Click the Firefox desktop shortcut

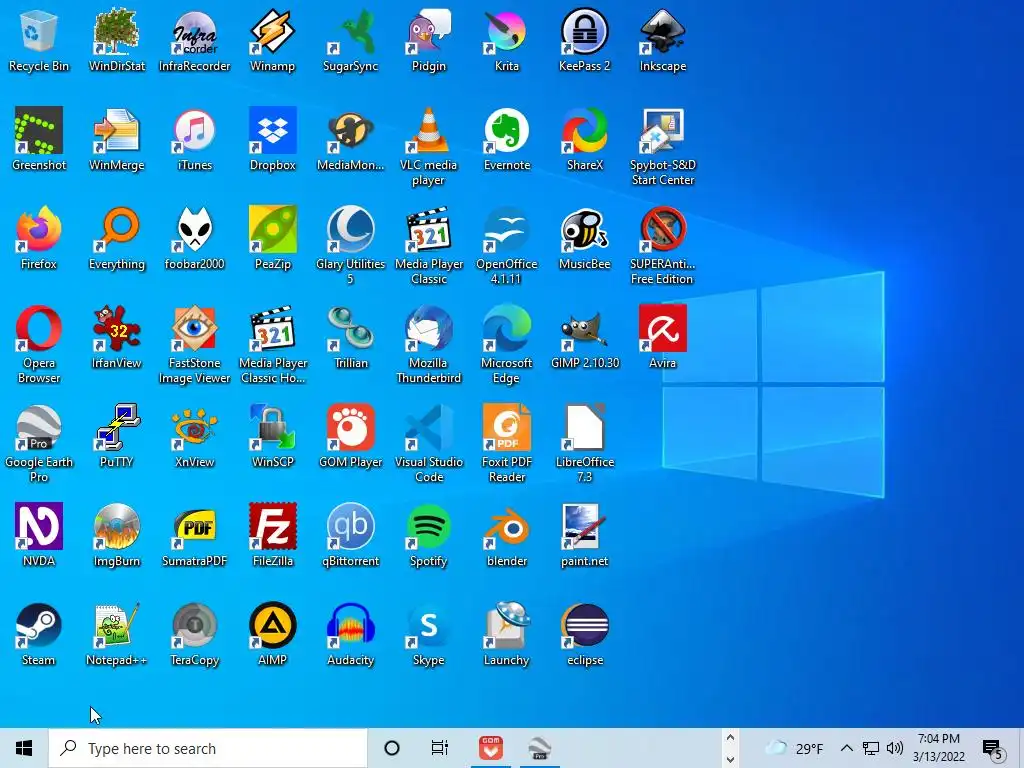39,238
